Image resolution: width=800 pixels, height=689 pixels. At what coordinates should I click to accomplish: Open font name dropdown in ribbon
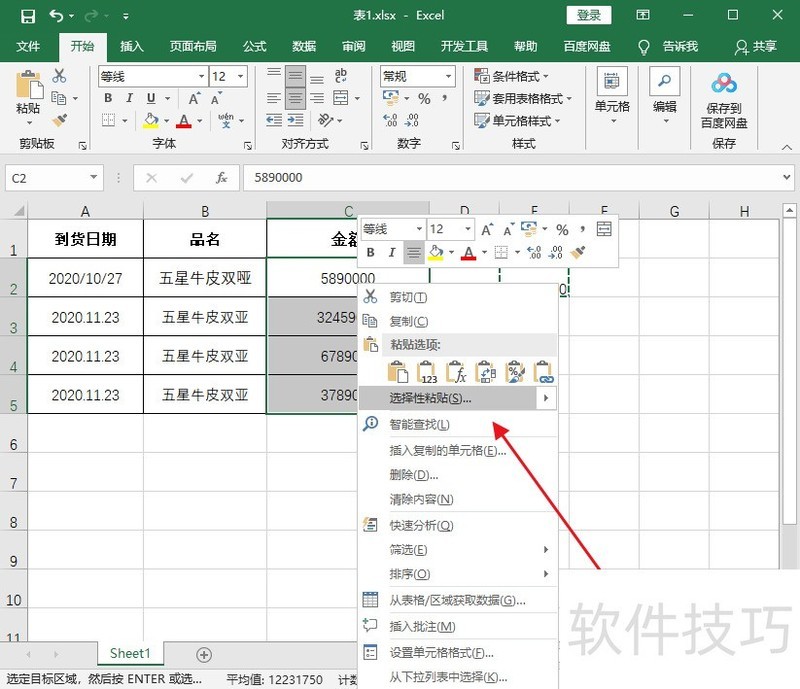pos(202,77)
